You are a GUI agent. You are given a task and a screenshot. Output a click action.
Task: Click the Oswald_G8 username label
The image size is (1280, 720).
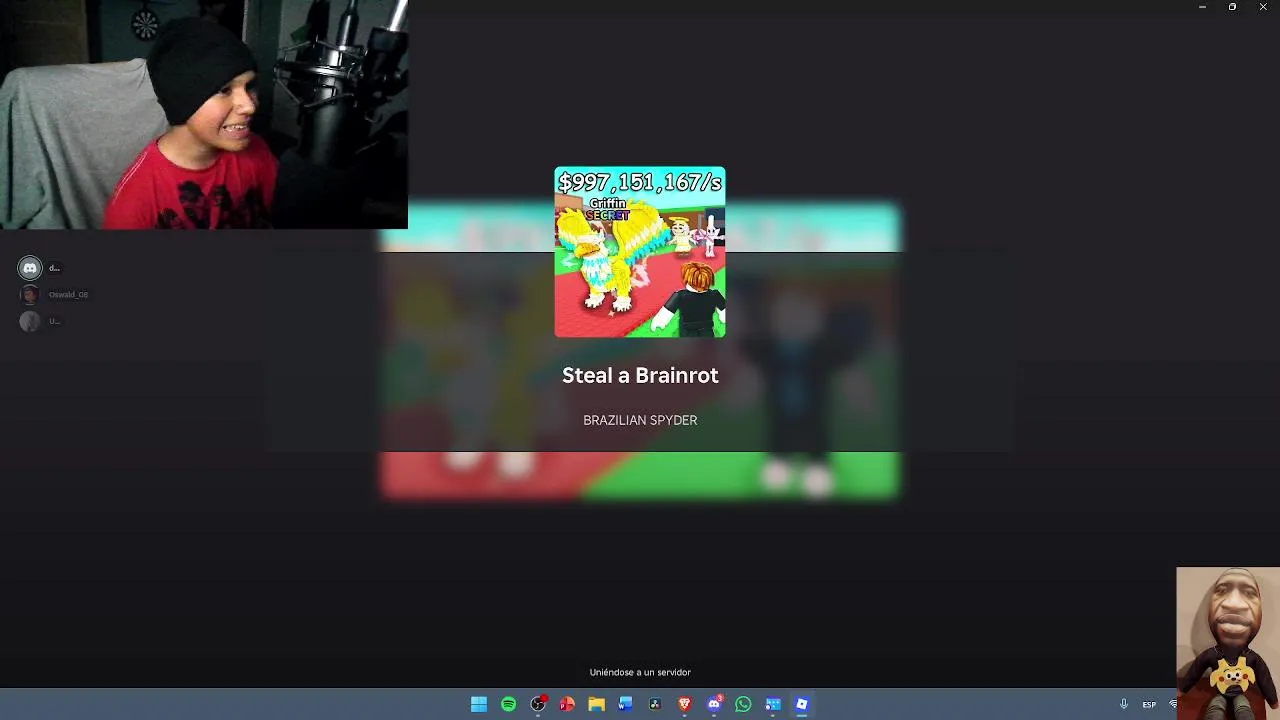[x=68, y=295]
